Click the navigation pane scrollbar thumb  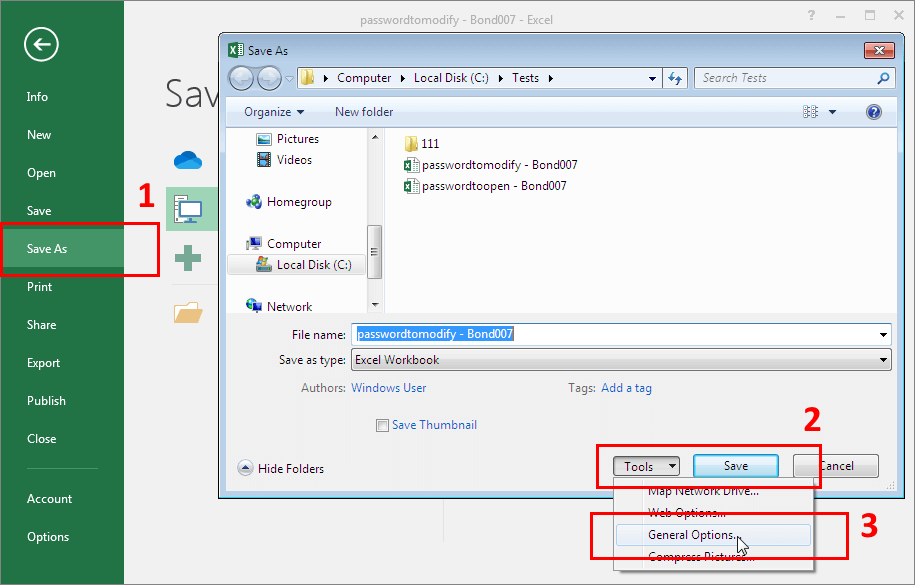375,252
